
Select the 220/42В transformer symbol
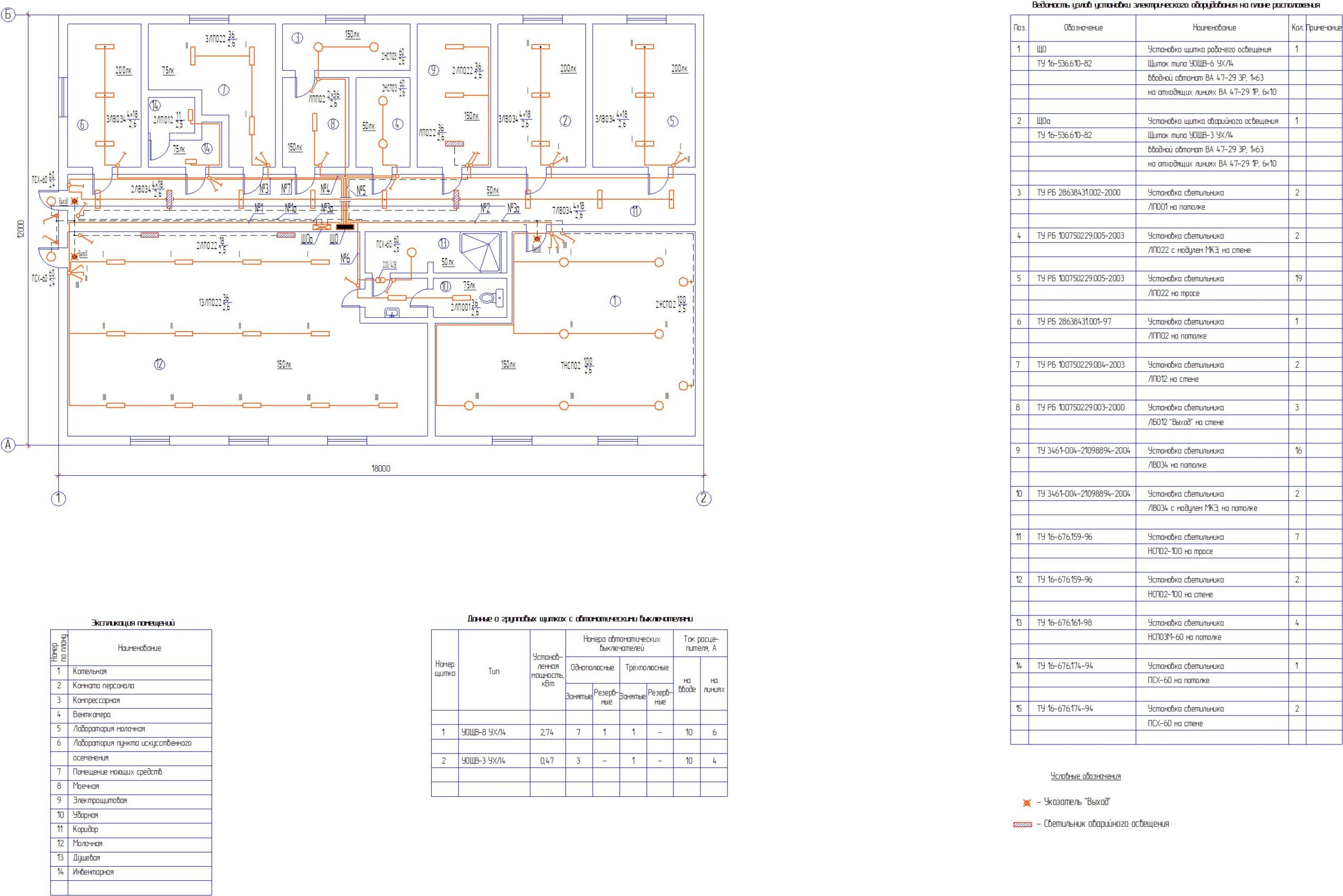(x=381, y=280)
